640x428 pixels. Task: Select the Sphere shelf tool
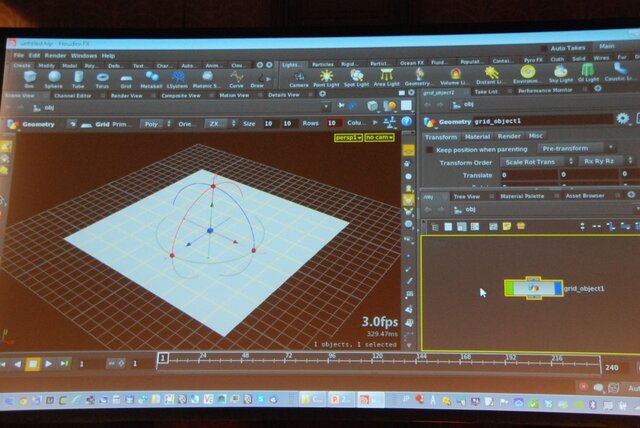click(54, 79)
